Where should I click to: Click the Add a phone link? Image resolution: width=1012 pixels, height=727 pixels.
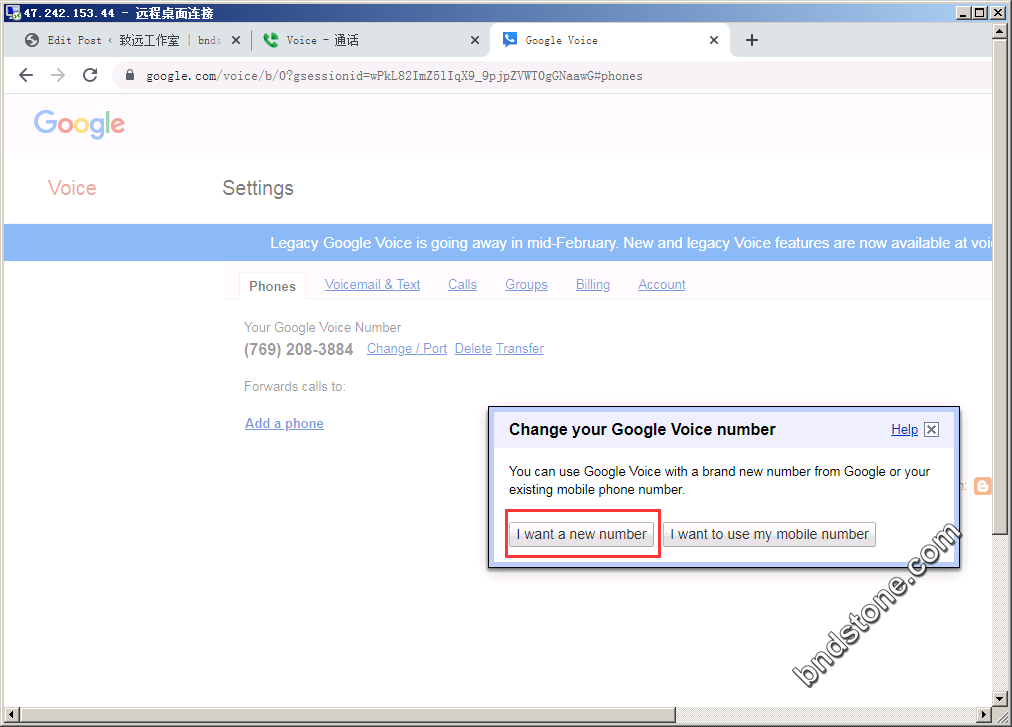(x=284, y=424)
